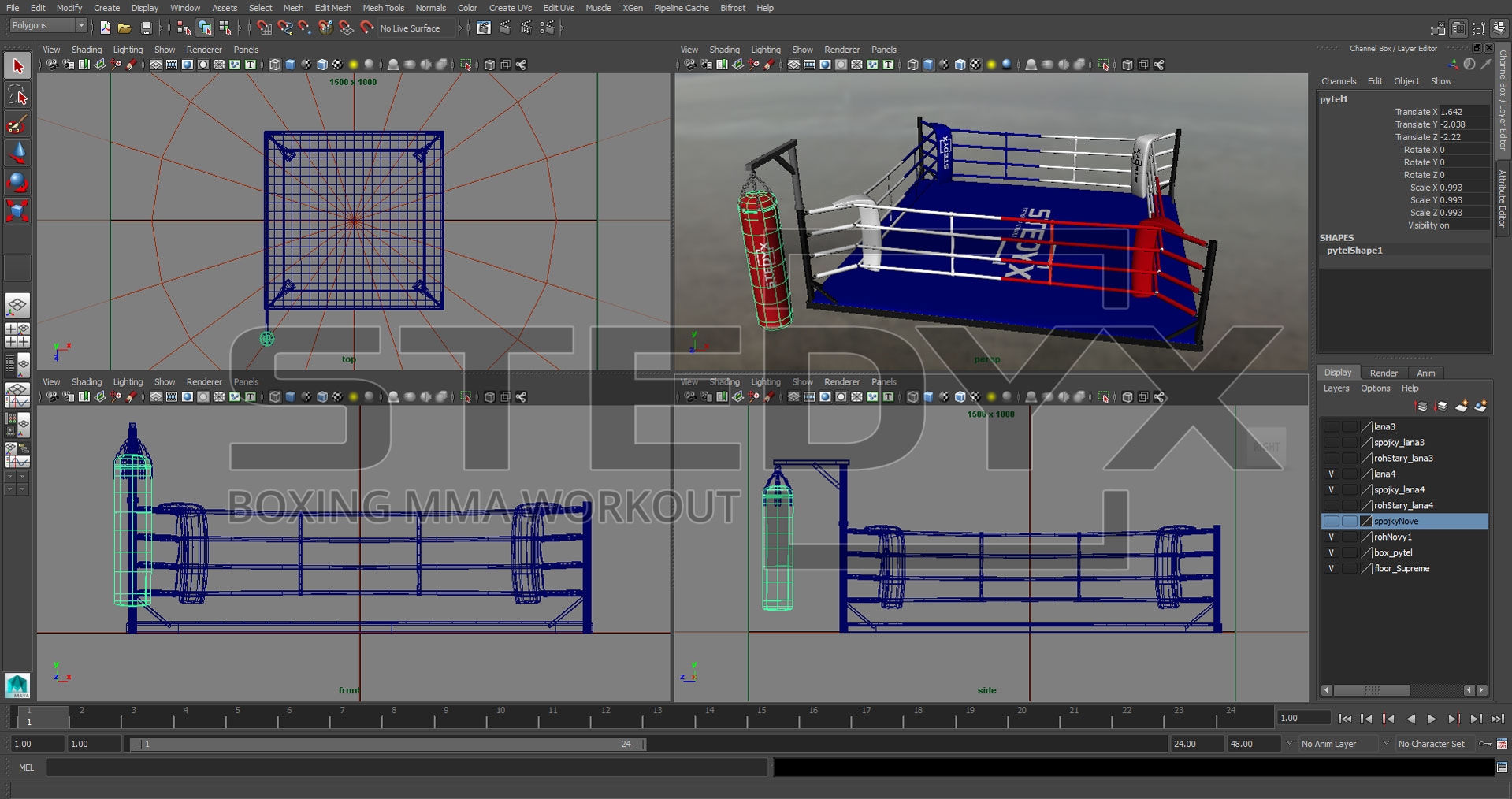Open a scene with folder icon
Screen dimensions: 1512x799
(124, 28)
